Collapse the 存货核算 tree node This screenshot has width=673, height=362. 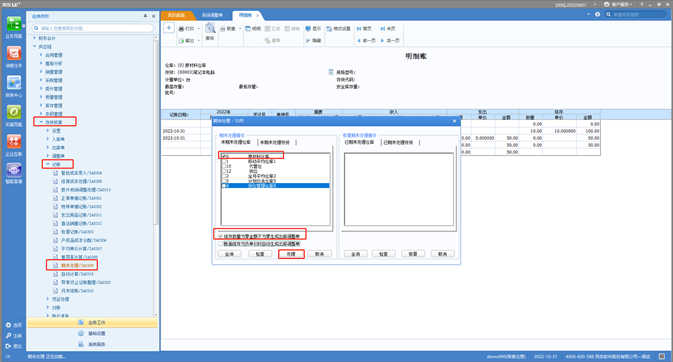coord(41,122)
